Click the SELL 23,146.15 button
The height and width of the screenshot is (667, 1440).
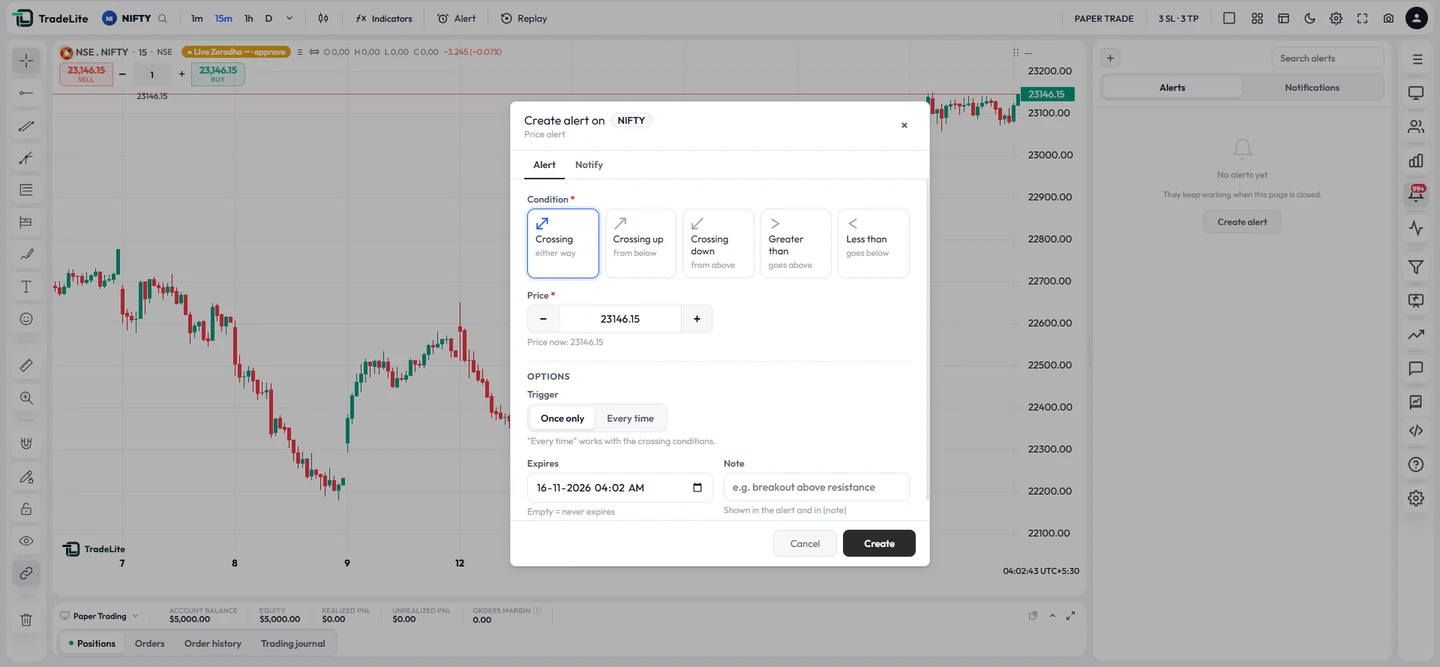(86, 74)
